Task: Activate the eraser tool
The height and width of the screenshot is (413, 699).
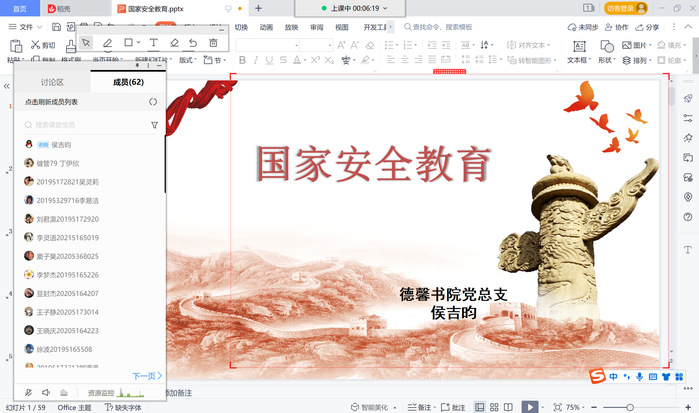Action: (x=173, y=43)
